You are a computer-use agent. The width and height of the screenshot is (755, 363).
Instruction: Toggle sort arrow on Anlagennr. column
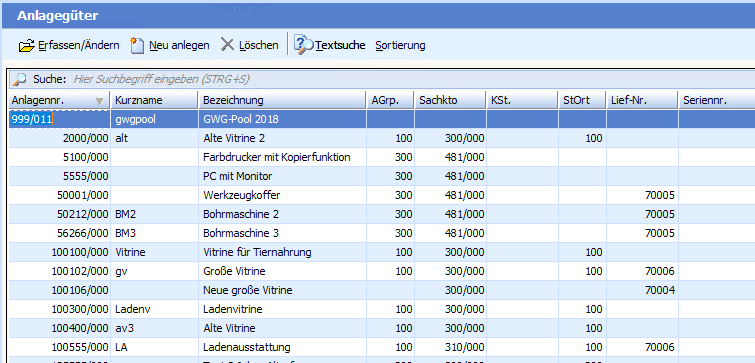click(100, 101)
